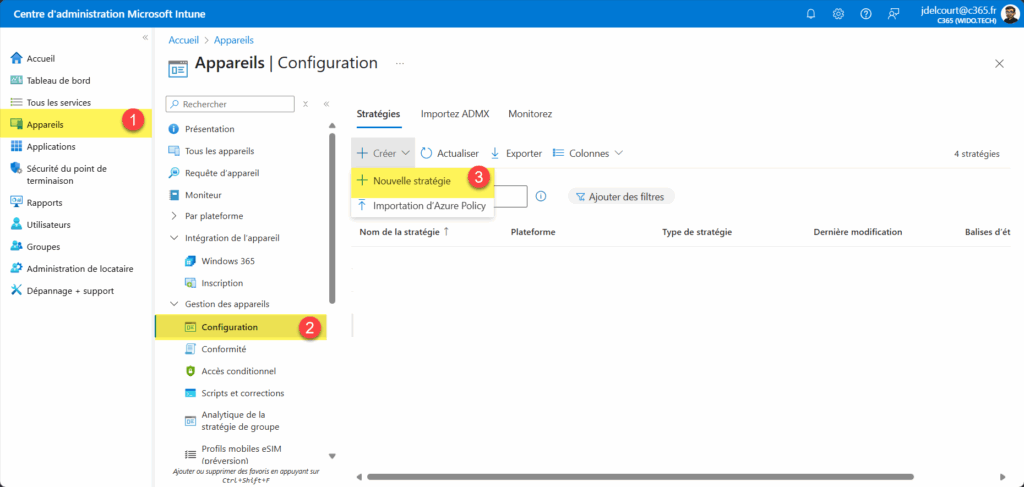Click horizontal scrollbar left arrow
This screenshot has height=487, width=1024.
coord(359,477)
